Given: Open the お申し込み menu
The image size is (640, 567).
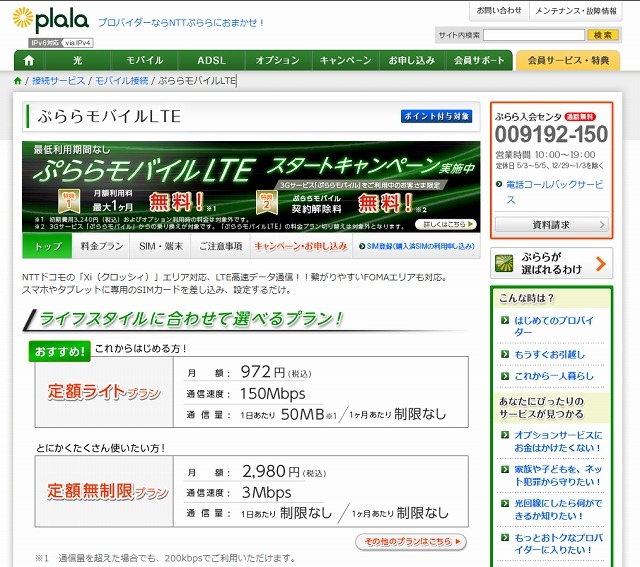Looking at the screenshot, I should pos(412,60).
